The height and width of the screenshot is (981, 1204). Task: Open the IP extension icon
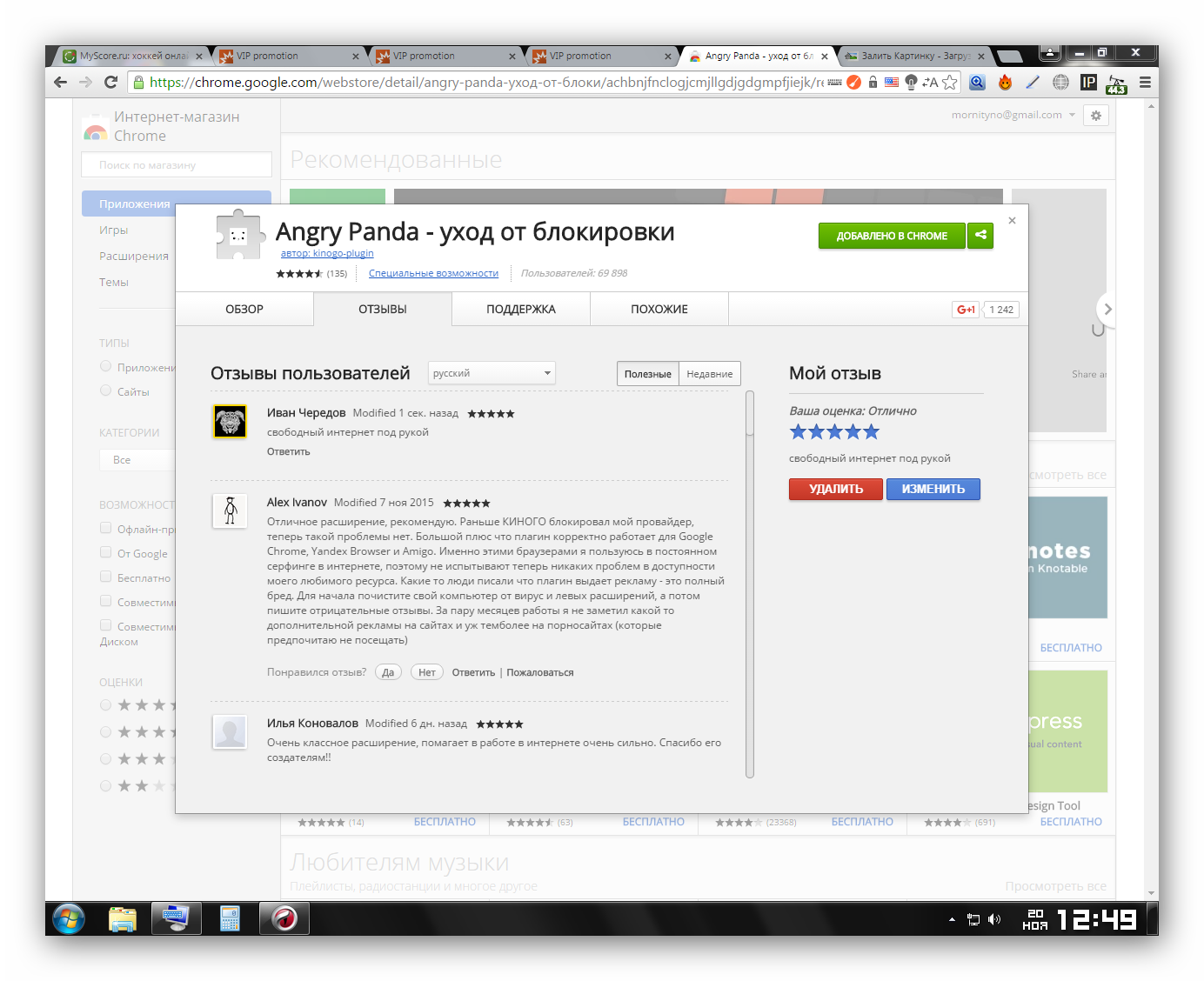[1088, 82]
